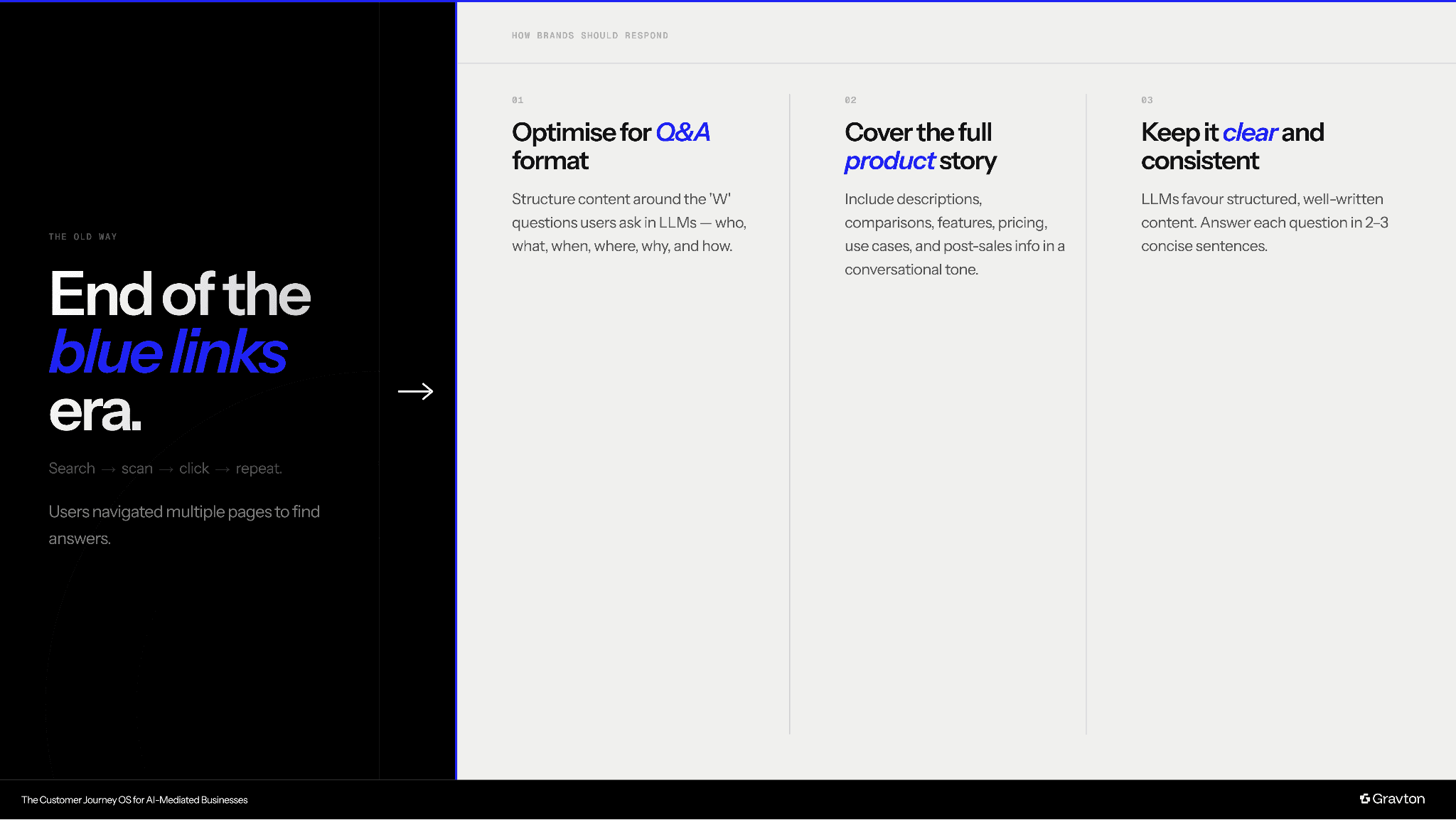
Task: Click 'The Customer Journey OS' footer text
Action: pos(134,800)
